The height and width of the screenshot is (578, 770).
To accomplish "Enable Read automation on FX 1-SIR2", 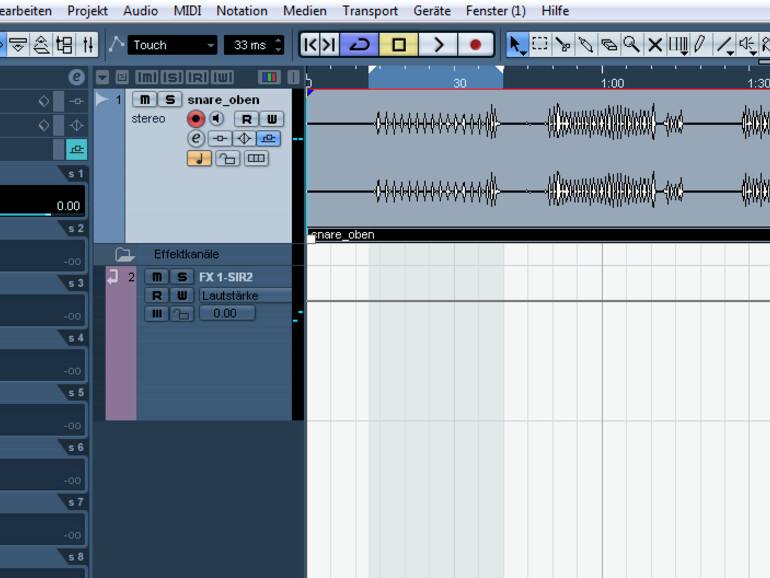I will [157, 295].
